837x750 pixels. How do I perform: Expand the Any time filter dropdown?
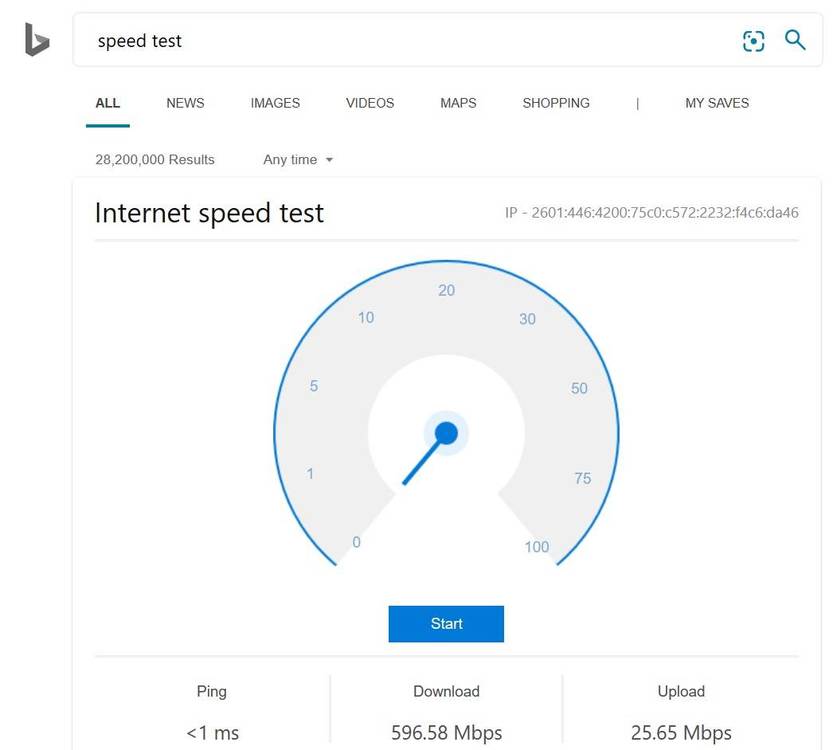(x=298, y=160)
